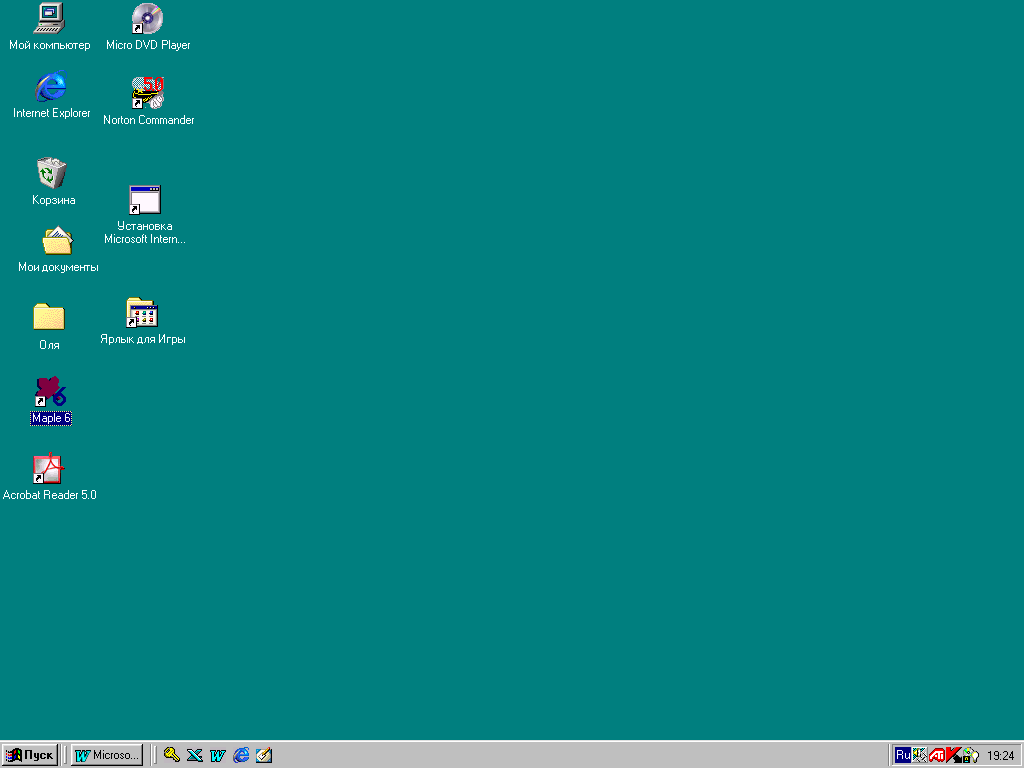Activate the Microso... Word taskbar button
This screenshot has height=768, width=1024.
(x=106, y=755)
